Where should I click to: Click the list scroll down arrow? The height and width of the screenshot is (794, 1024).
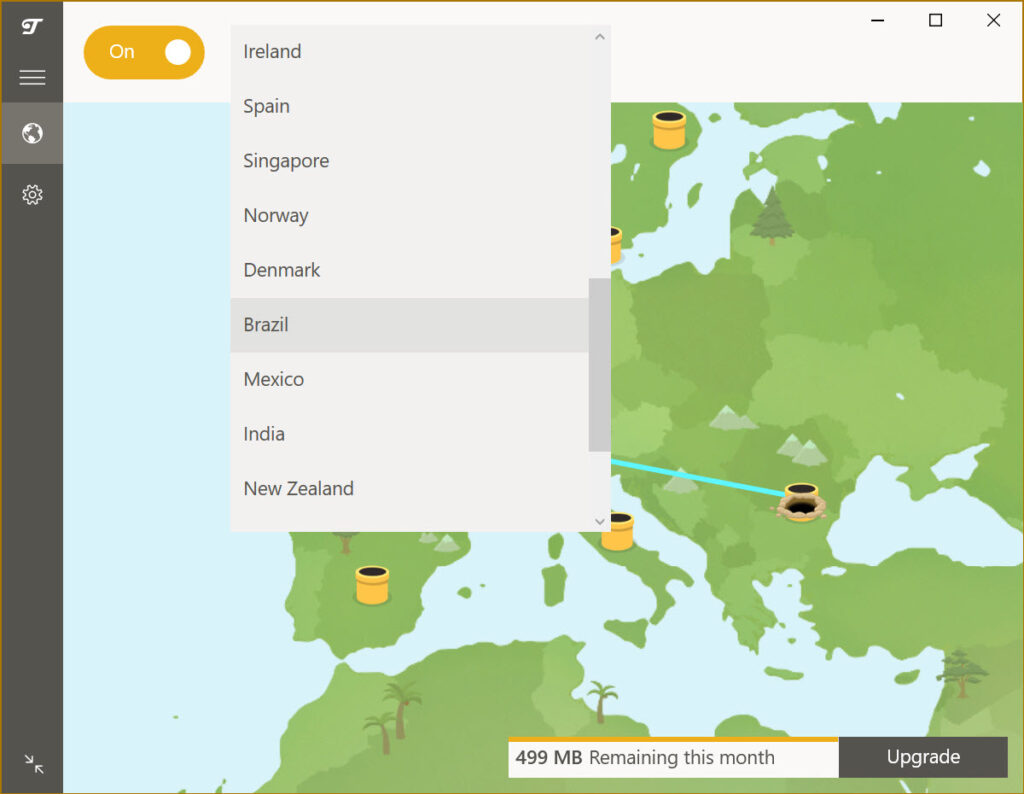[x=600, y=521]
